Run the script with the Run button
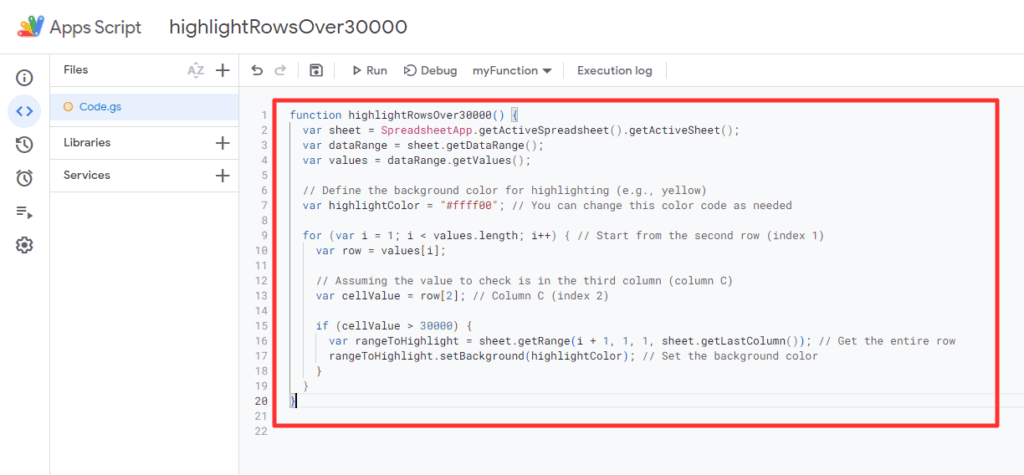The width and height of the screenshot is (1024, 475). click(x=368, y=71)
